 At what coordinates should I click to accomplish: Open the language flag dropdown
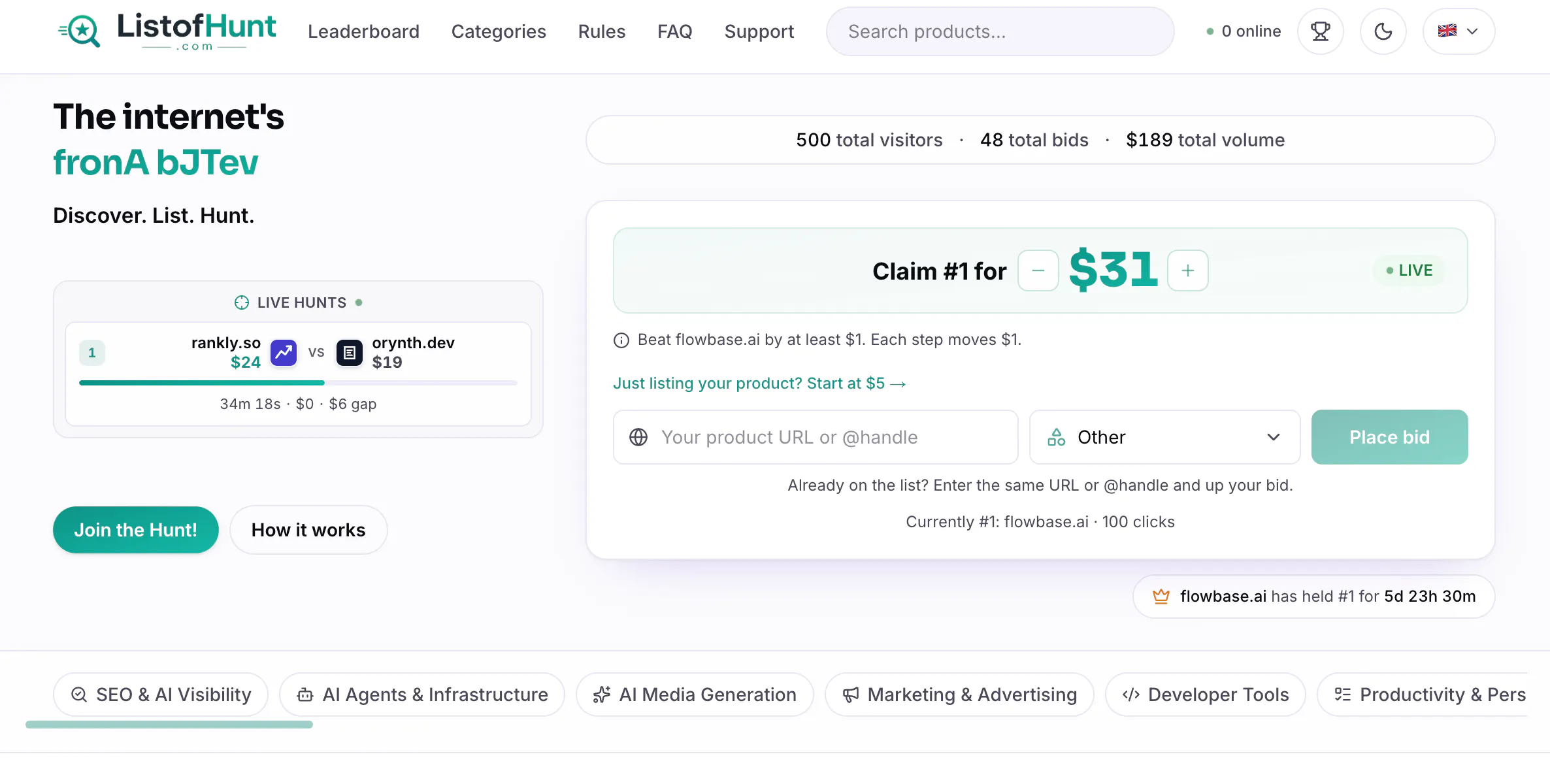point(1459,31)
